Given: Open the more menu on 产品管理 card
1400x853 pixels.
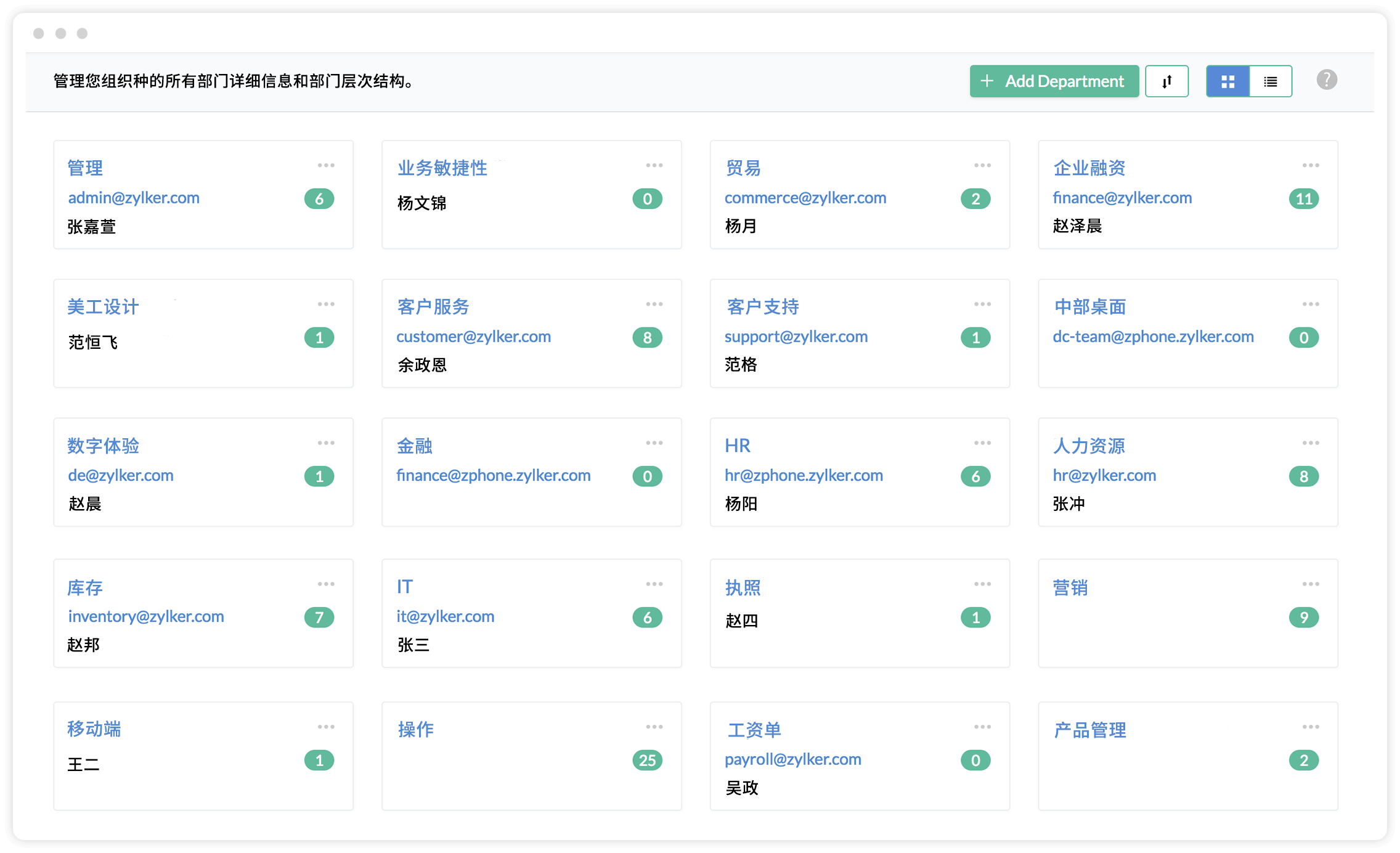Looking at the screenshot, I should (1311, 727).
